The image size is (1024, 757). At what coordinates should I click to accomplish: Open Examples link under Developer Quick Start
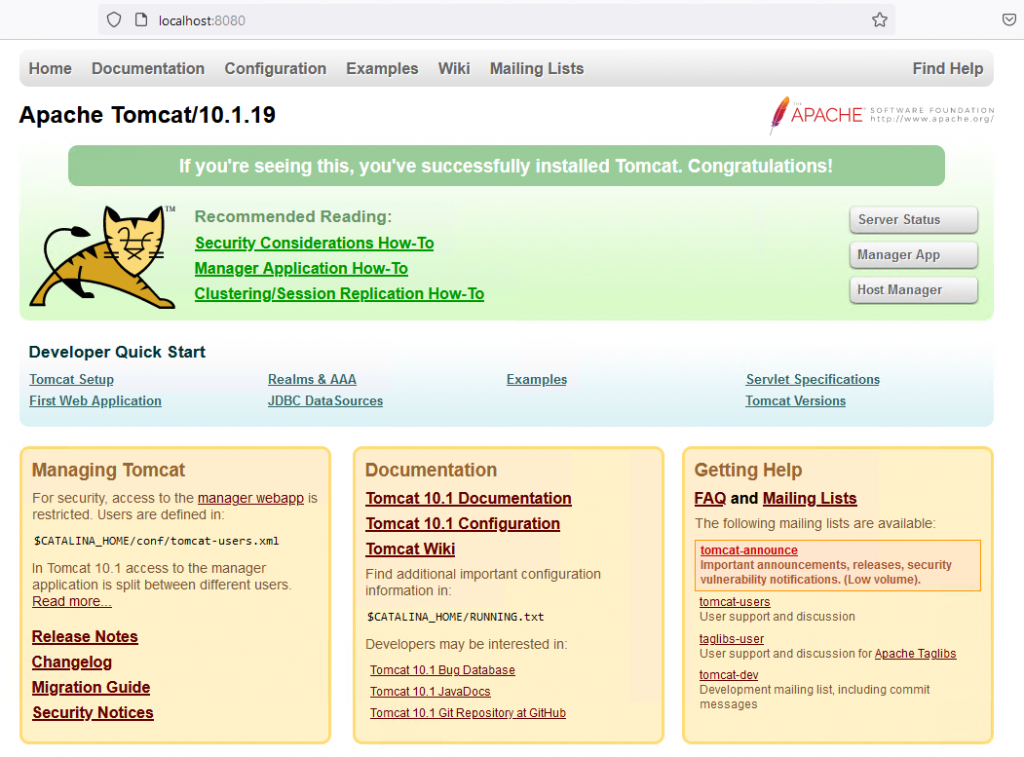(537, 379)
